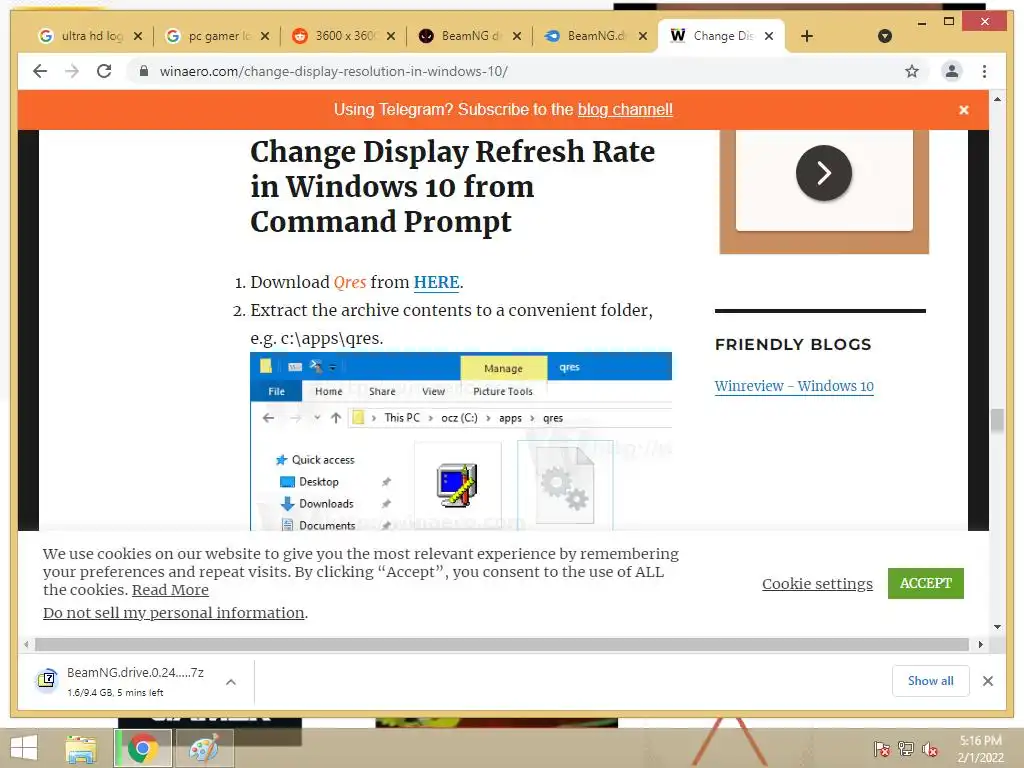Open the tab search dropdown arrow

[x=884, y=36]
